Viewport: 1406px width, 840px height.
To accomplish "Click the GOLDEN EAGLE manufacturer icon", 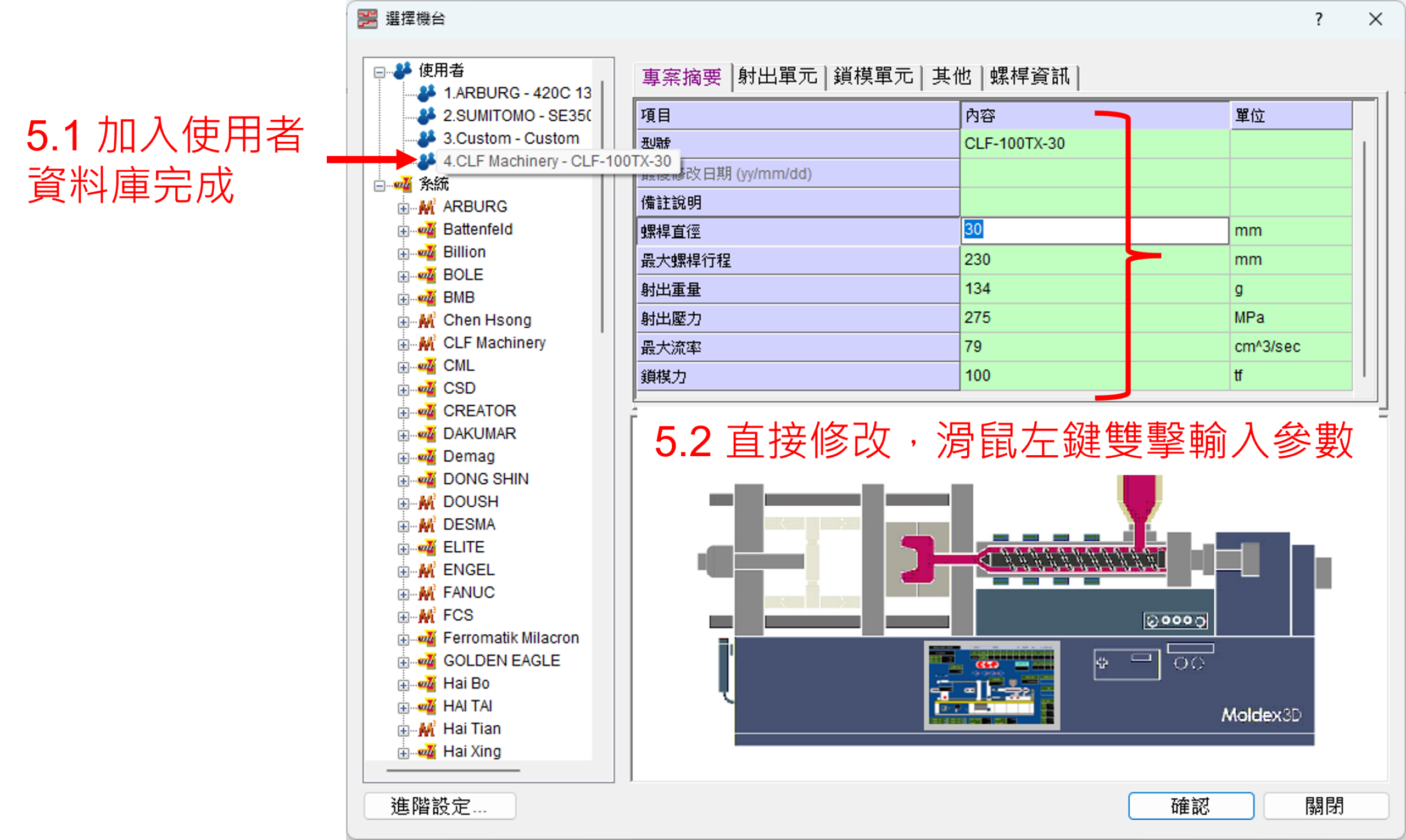I will point(427,660).
